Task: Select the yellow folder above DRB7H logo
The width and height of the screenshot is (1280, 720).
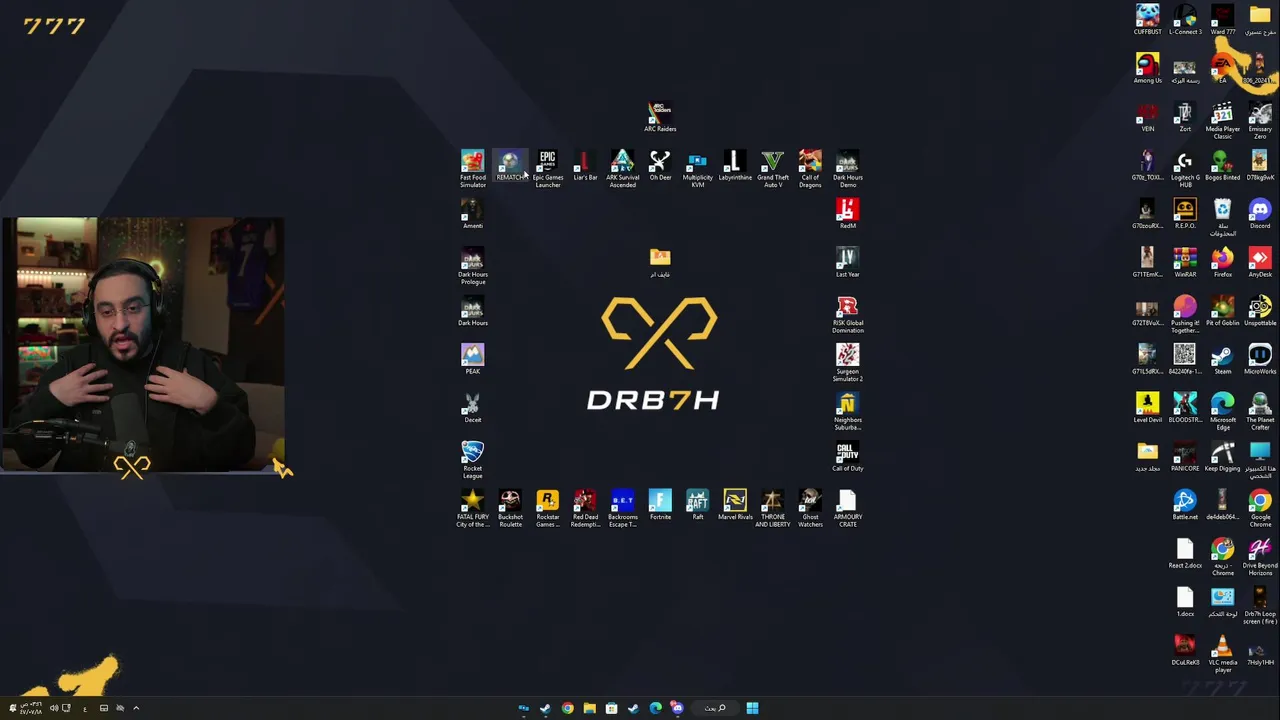Action: [660, 263]
